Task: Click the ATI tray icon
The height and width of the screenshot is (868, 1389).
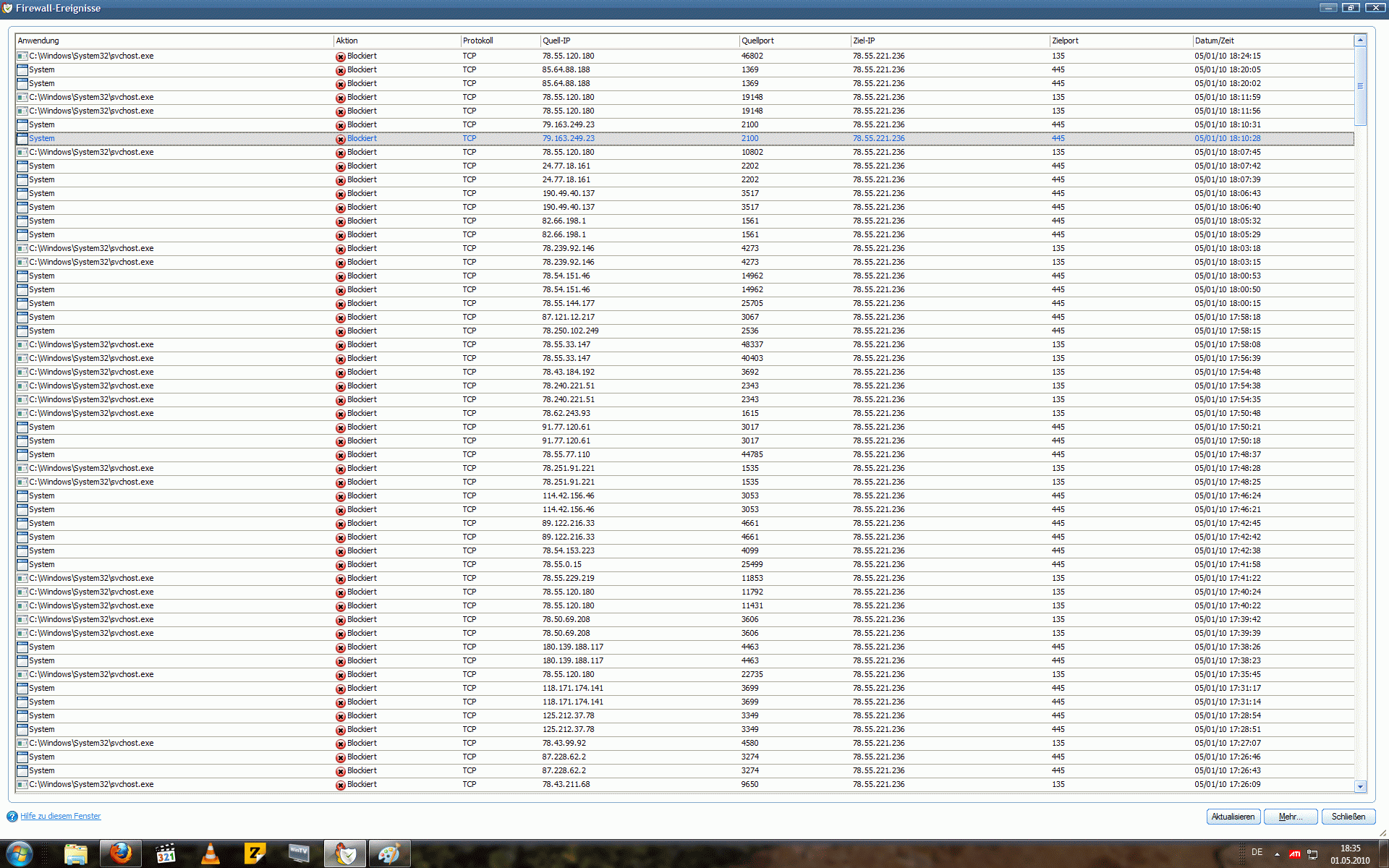Action: coord(1294,854)
